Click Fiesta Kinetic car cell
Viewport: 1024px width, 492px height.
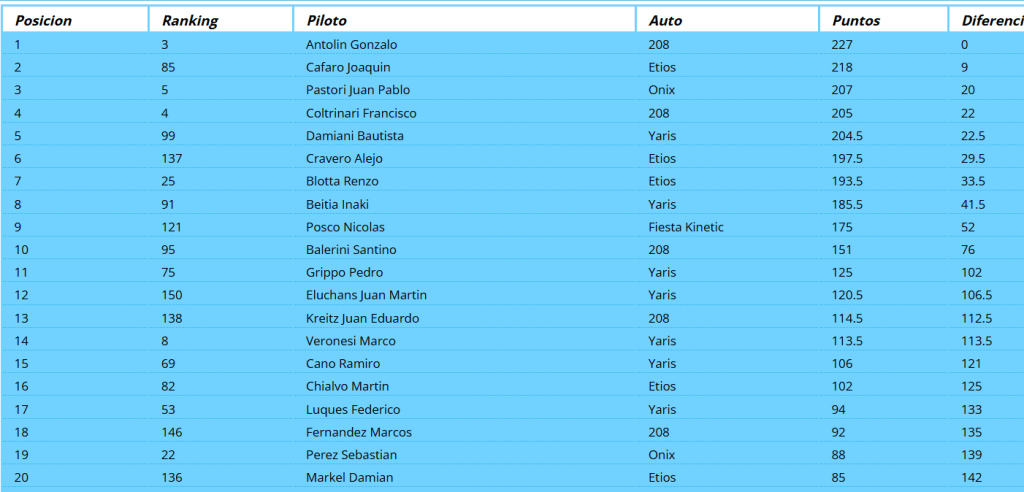click(686, 227)
